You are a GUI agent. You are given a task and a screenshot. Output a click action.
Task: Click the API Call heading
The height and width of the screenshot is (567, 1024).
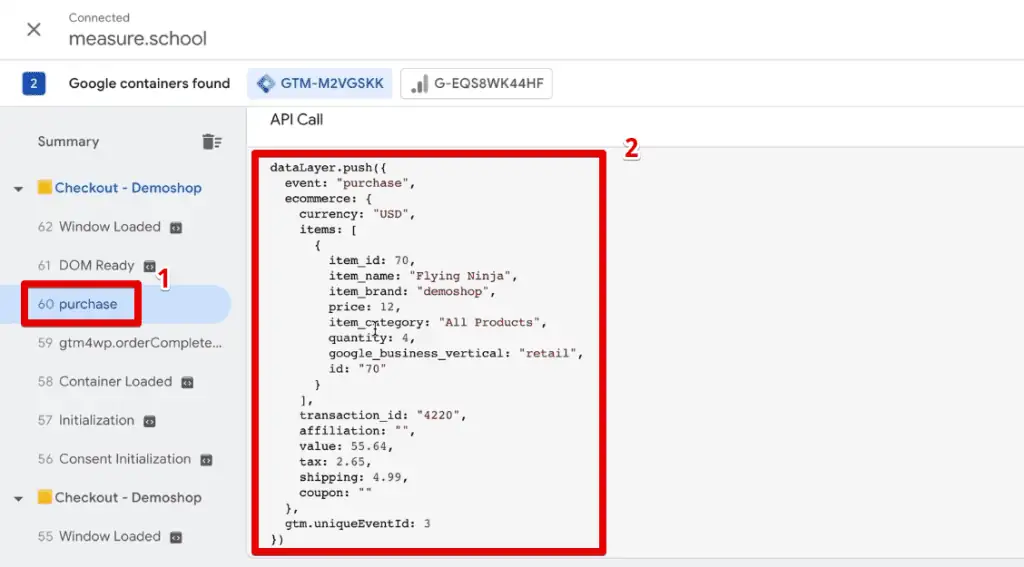tap(296, 120)
